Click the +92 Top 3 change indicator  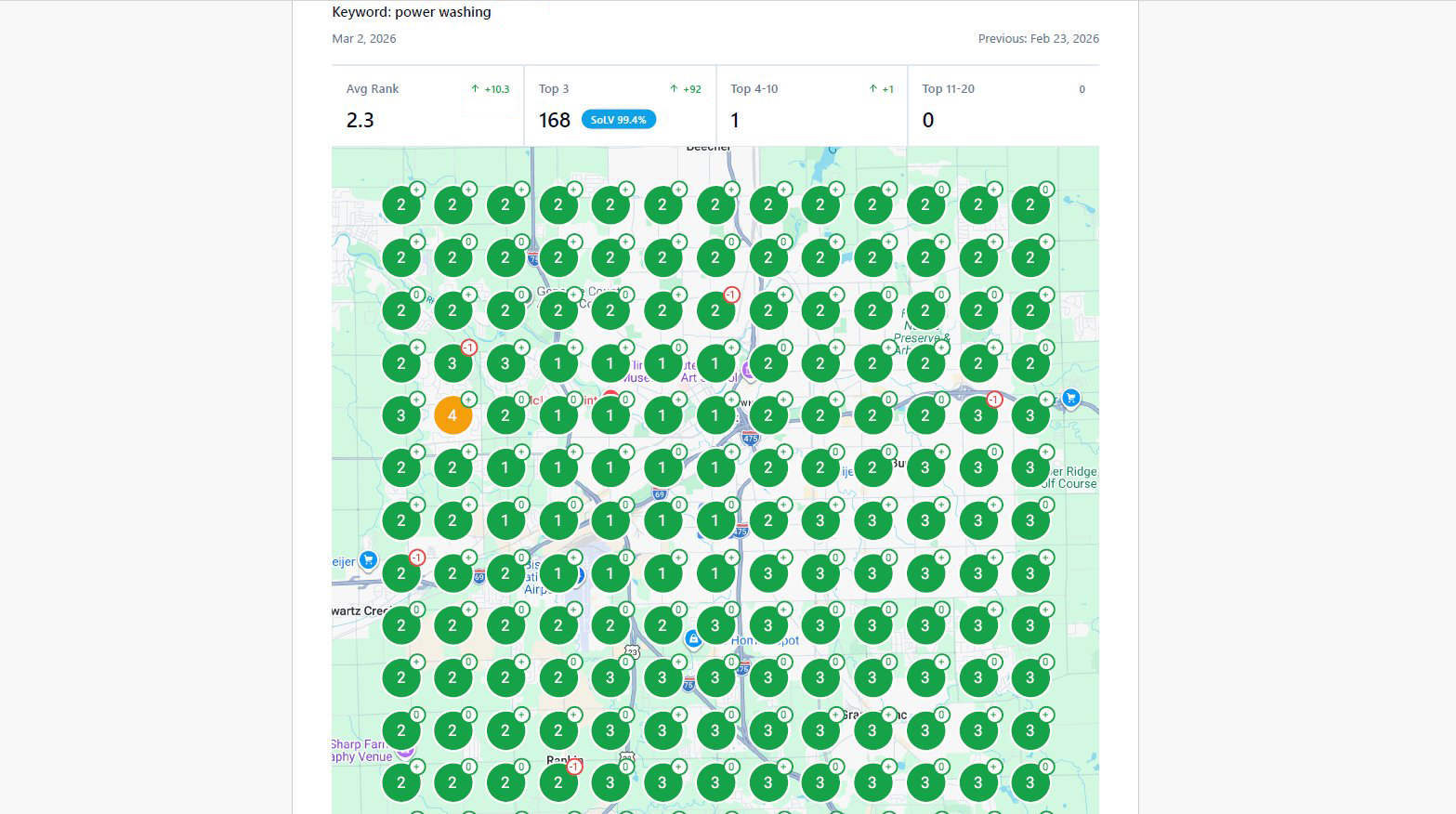pos(686,89)
